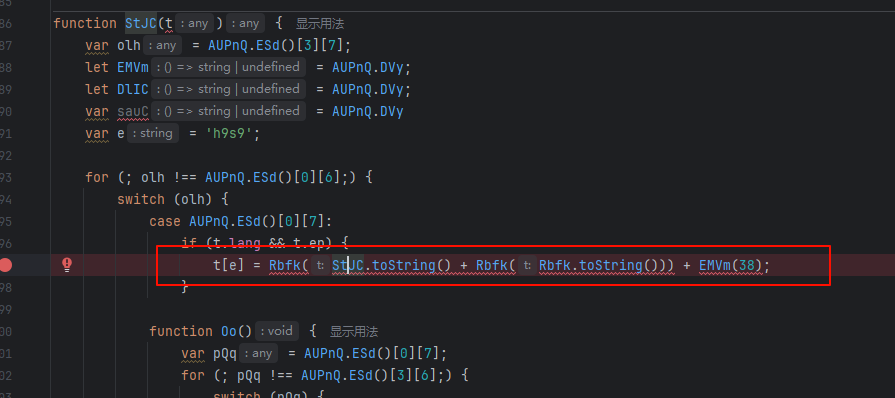
Task: Click the ': void' return hint of Oo
Action: coord(276,331)
